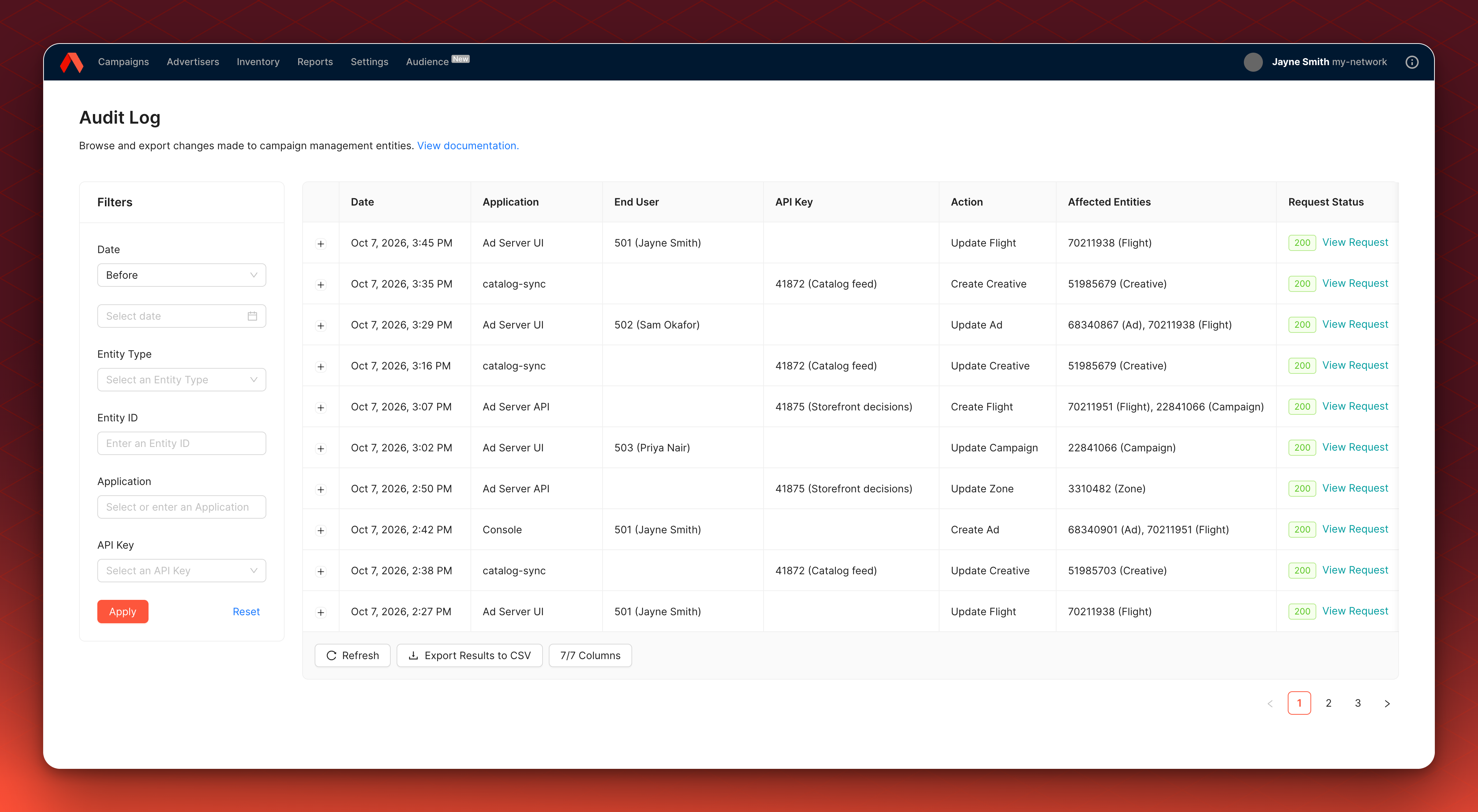
Task: Click '3310482 (Zone)' entity cell
Action: point(1107,489)
